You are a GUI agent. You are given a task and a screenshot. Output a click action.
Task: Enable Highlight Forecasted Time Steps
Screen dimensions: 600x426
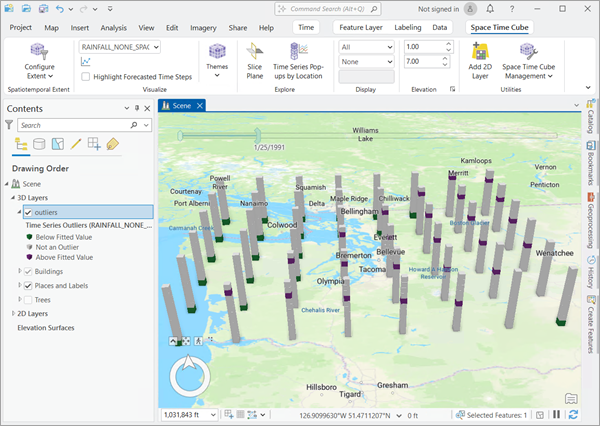click(85, 78)
